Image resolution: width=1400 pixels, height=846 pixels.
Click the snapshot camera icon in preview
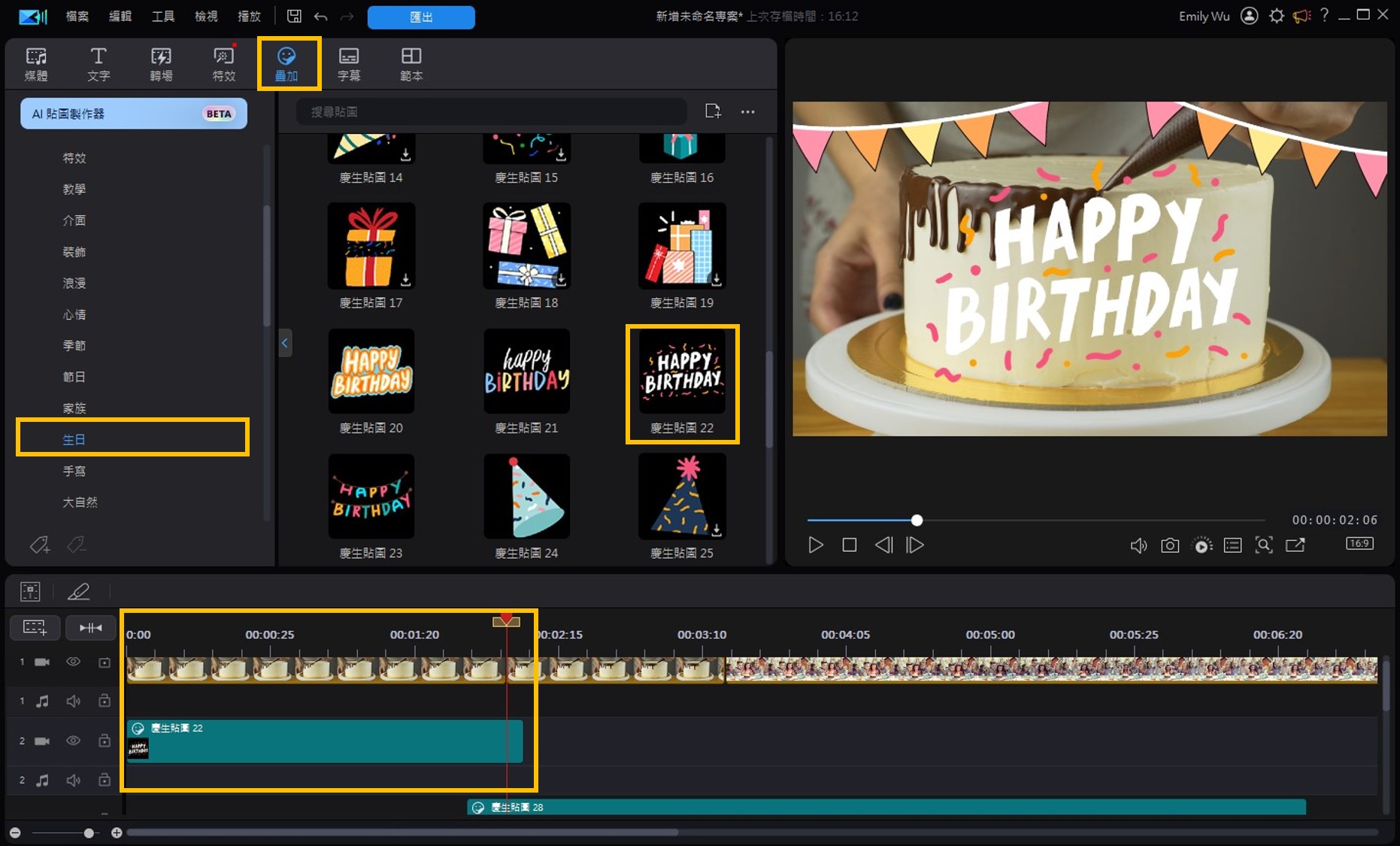tap(1170, 545)
